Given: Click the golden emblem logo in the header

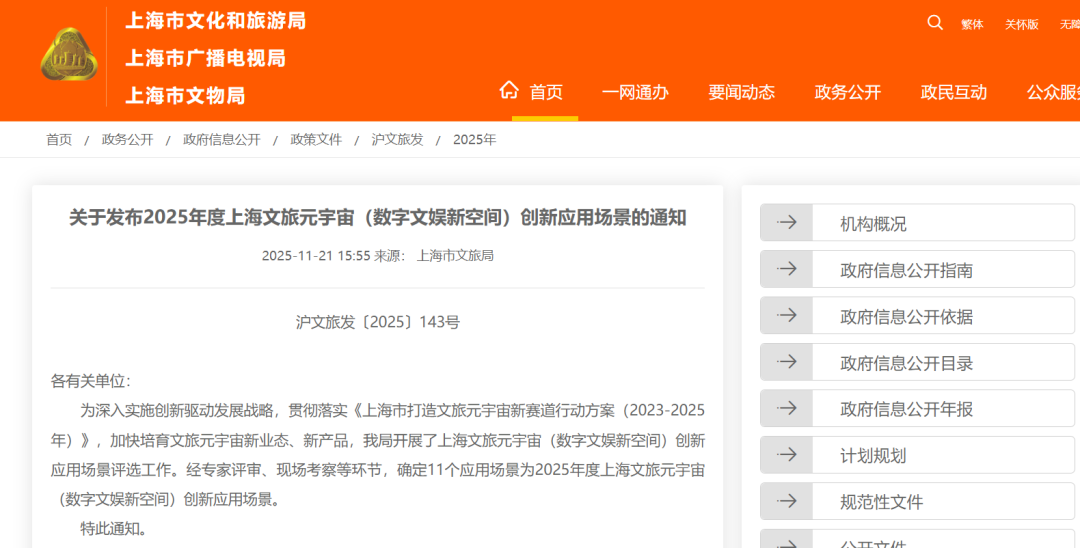Looking at the screenshot, I should click(69, 54).
